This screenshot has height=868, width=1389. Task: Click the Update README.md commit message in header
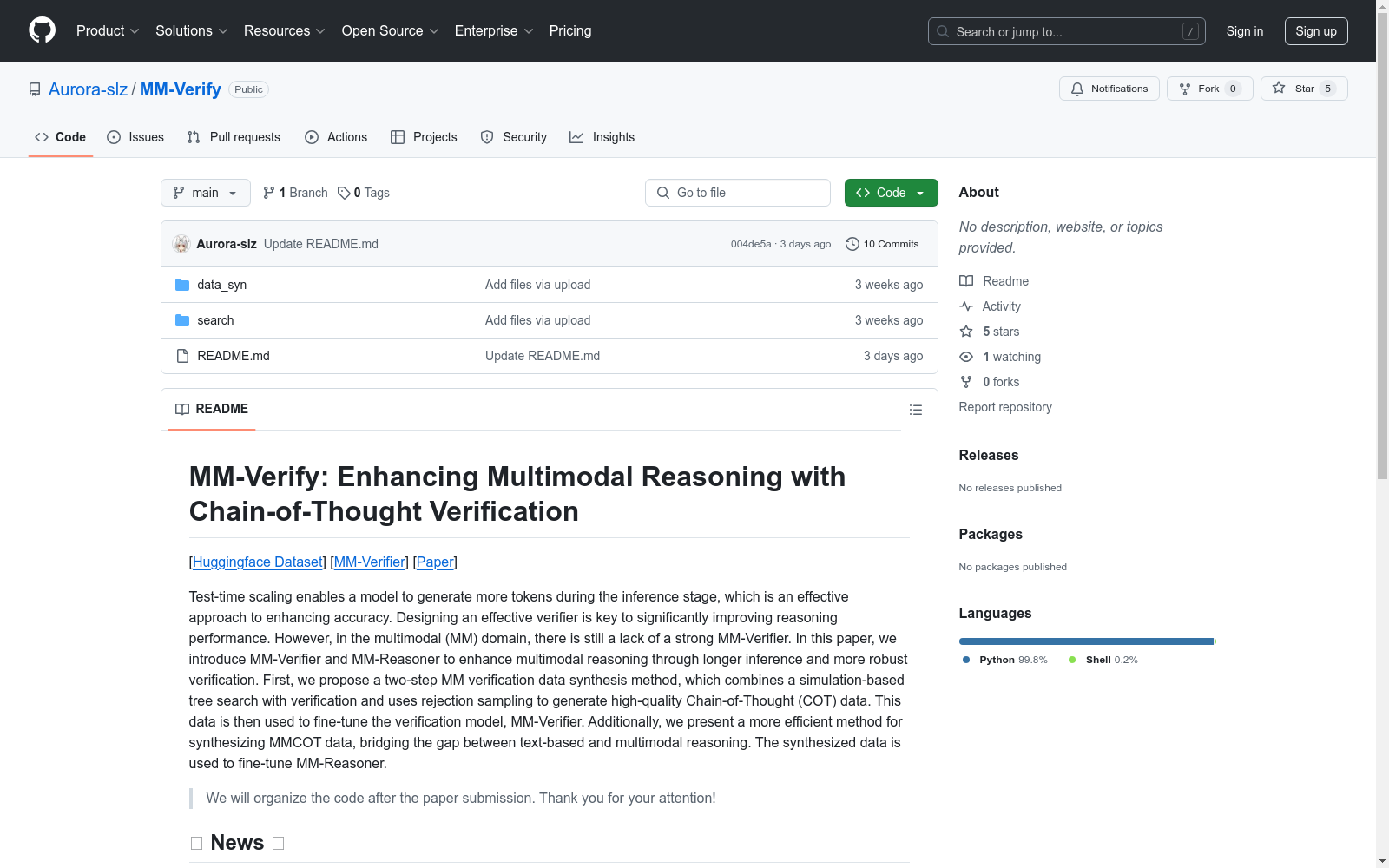[321, 244]
